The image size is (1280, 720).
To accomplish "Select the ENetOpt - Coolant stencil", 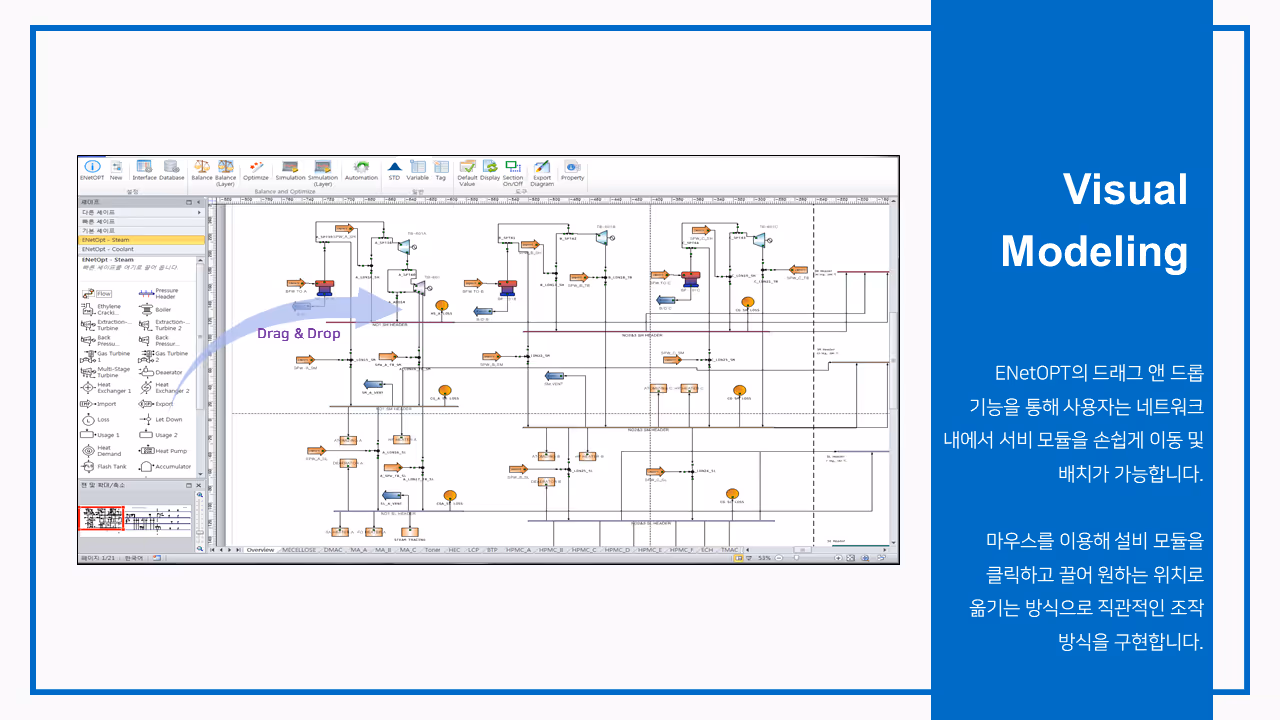I will pos(141,249).
